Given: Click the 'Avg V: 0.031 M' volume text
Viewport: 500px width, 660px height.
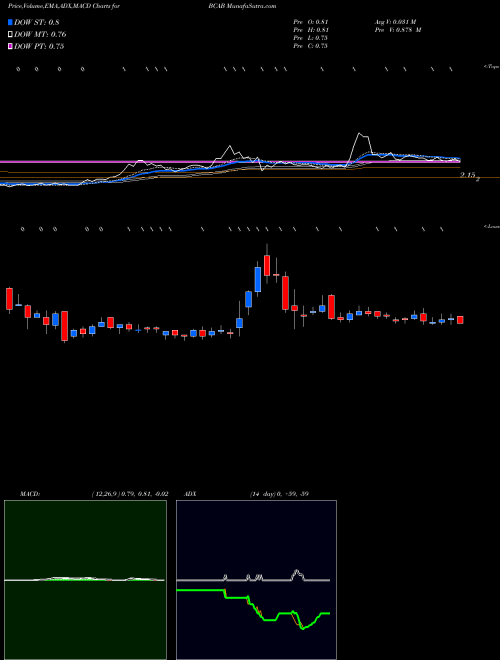Looking at the screenshot, I should coord(395,22).
